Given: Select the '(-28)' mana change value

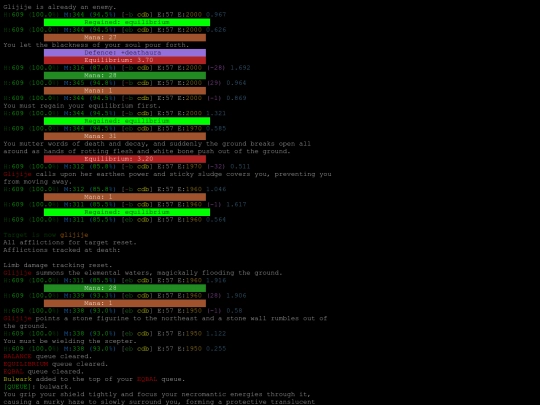Looking at the screenshot, I should coord(216,68).
